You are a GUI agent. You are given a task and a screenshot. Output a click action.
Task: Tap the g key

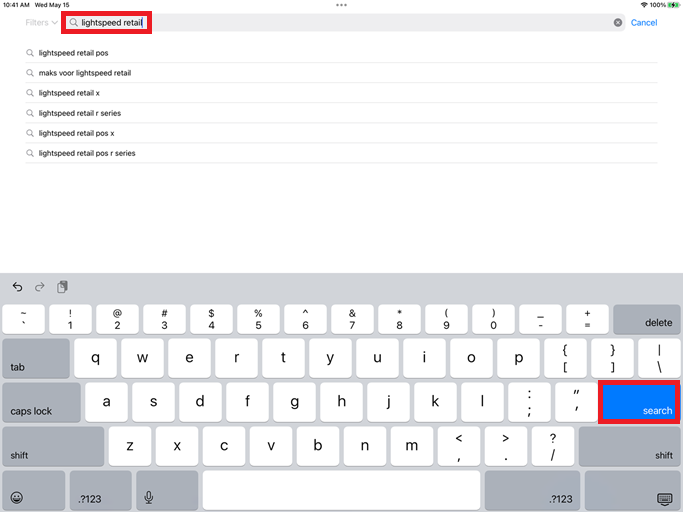pos(294,402)
